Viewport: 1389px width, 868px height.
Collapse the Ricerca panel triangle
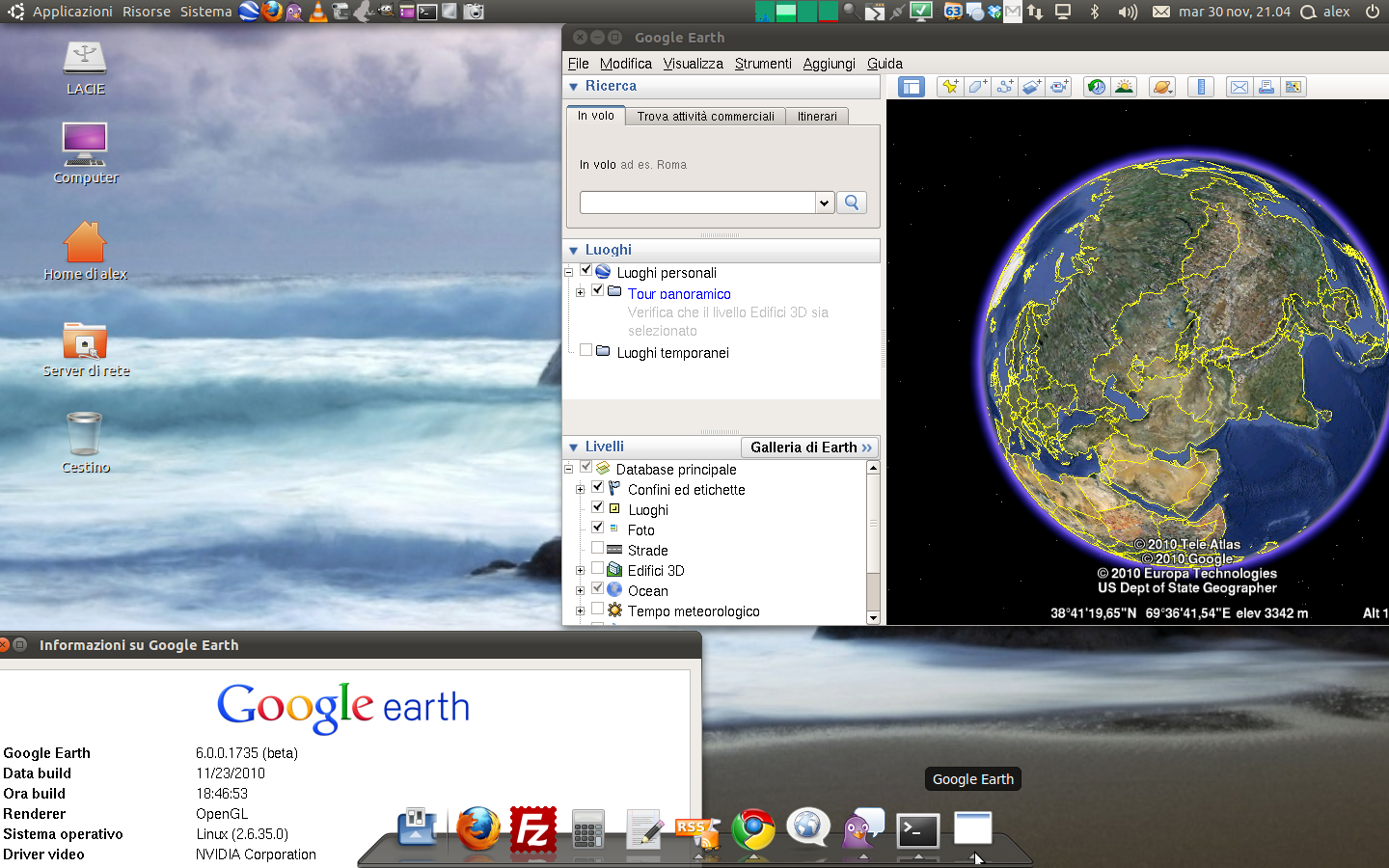tap(574, 87)
